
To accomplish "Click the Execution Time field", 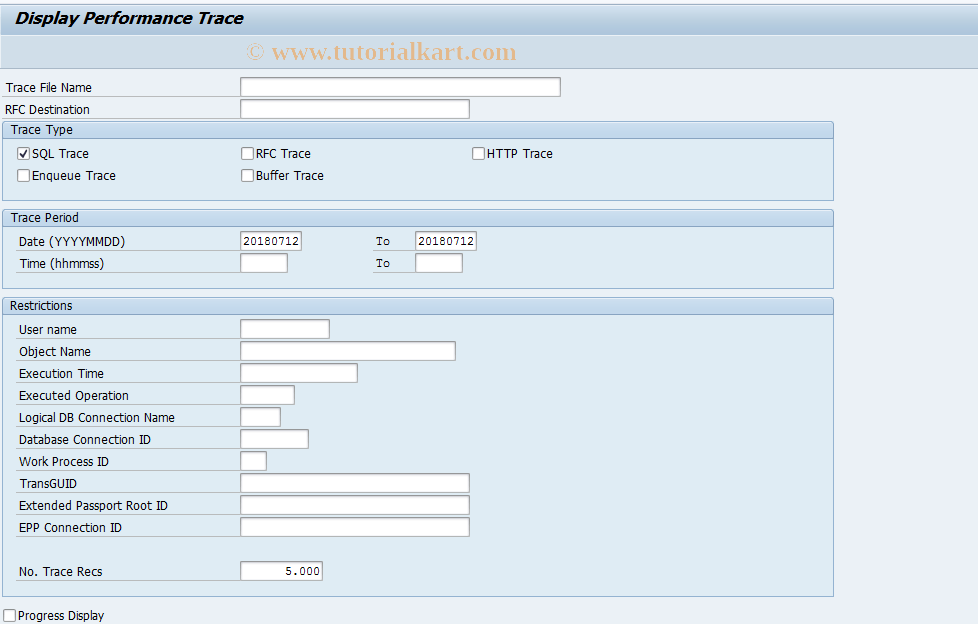I will point(298,372).
